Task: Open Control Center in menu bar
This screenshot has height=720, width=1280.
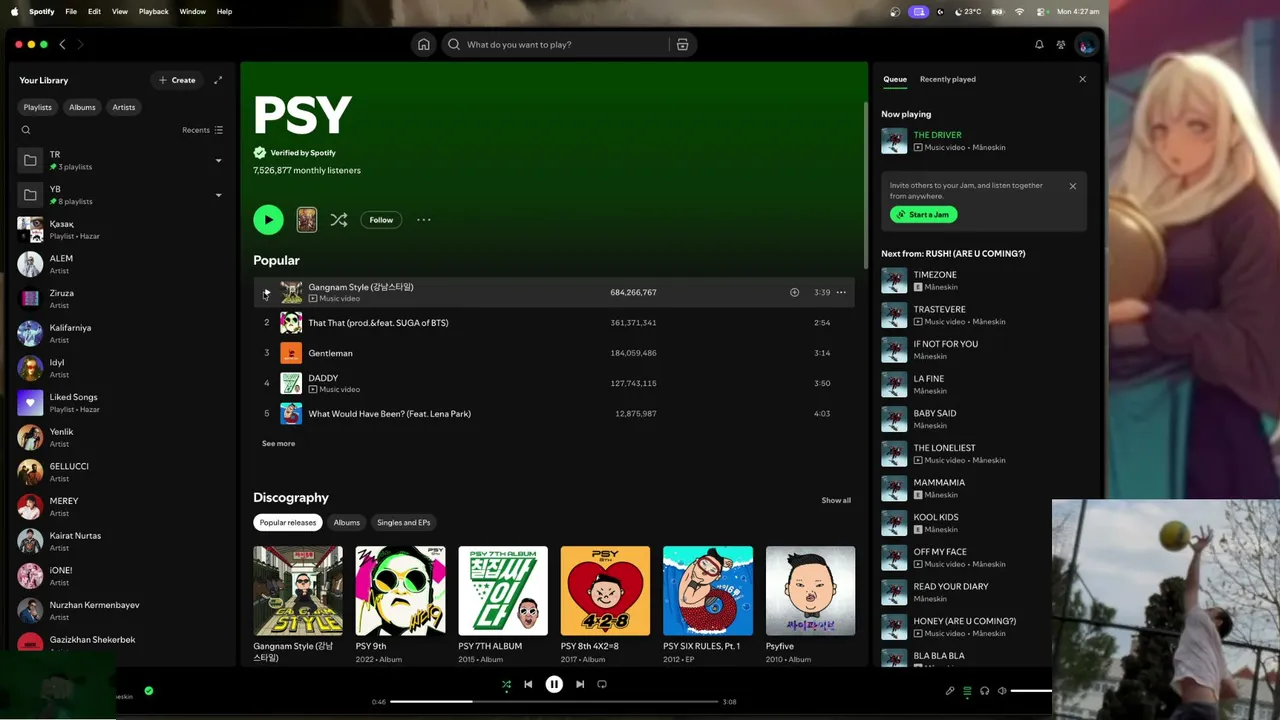Action: (1041, 12)
